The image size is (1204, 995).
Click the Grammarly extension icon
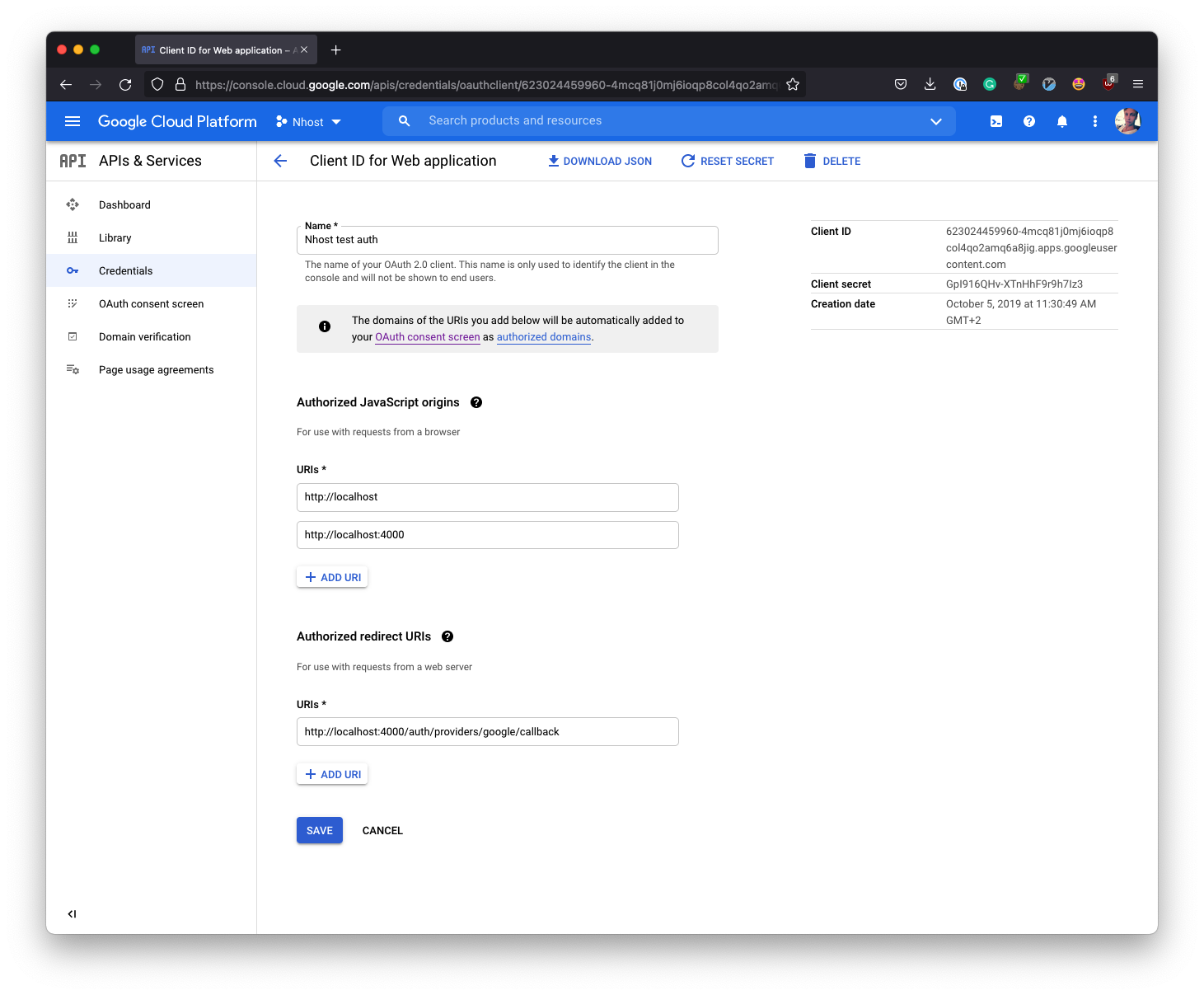click(990, 84)
